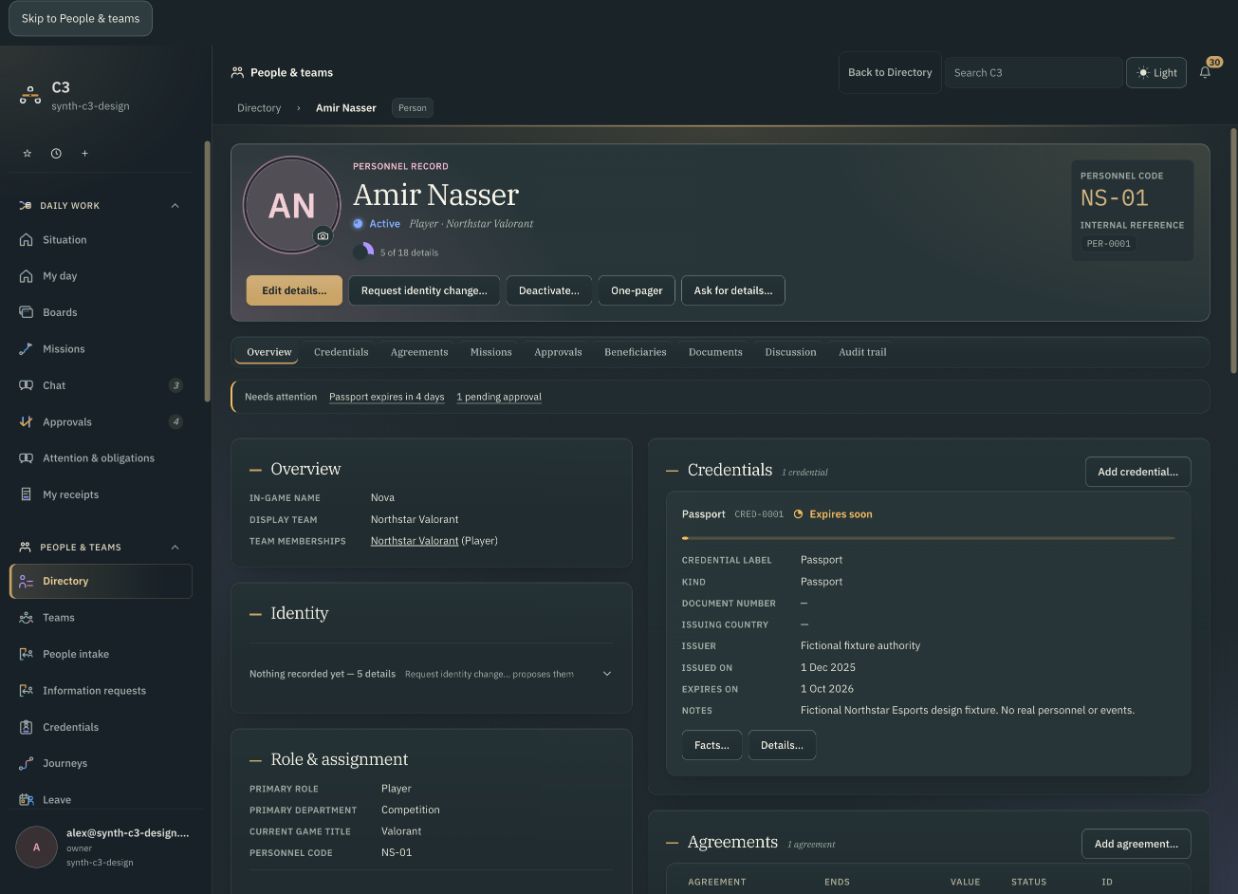Click the AN profile avatar
This screenshot has height=894, width=1238.
click(x=292, y=205)
